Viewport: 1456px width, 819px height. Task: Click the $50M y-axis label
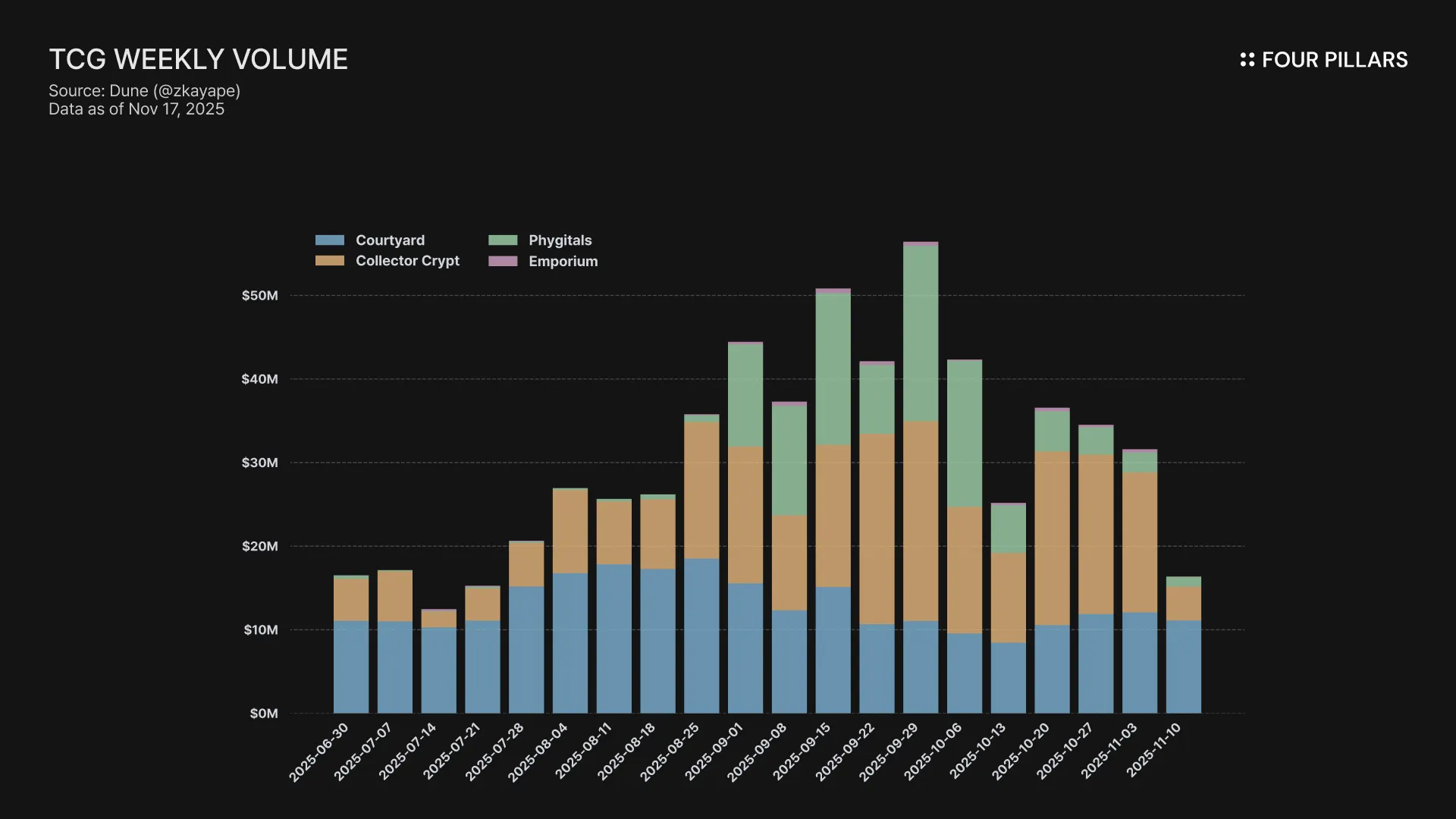[260, 296]
